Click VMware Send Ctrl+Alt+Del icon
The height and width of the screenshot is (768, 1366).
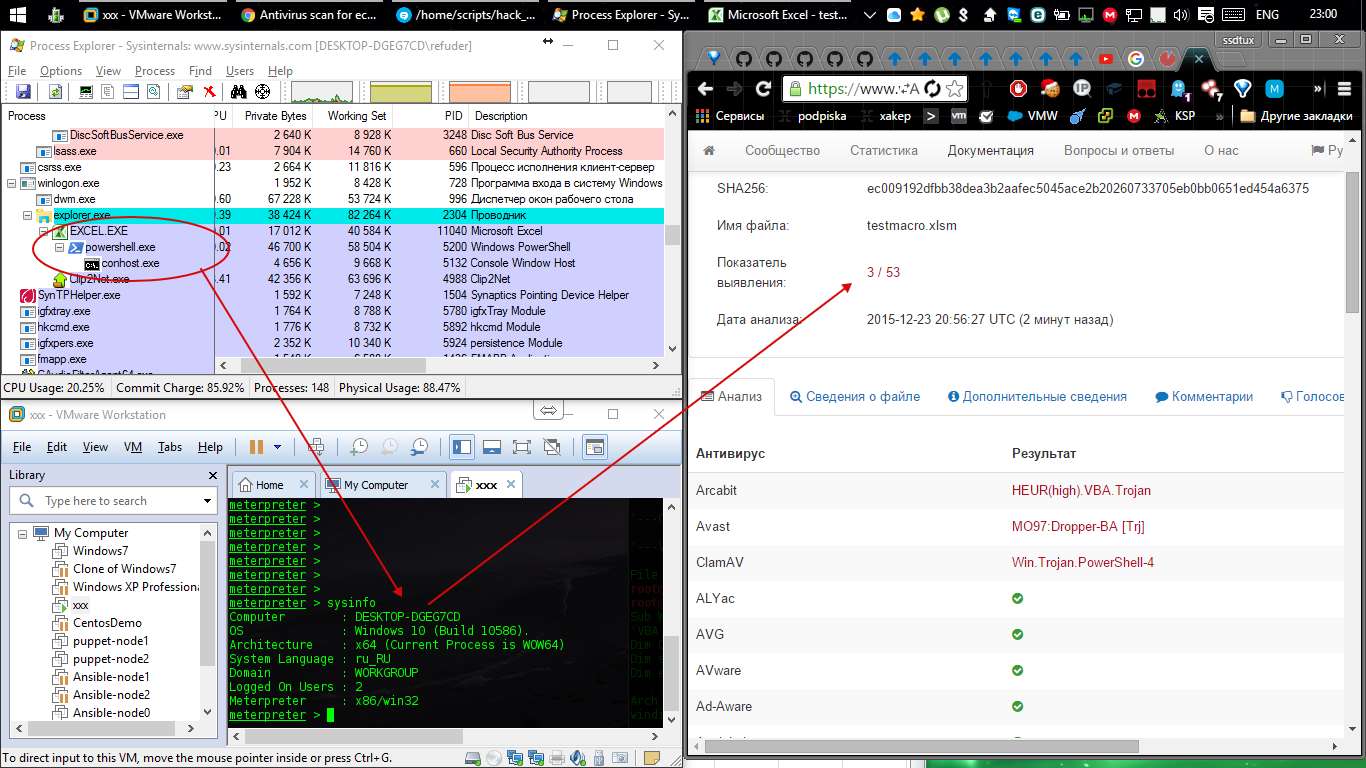pyautogui.click(x=317, y=447)
